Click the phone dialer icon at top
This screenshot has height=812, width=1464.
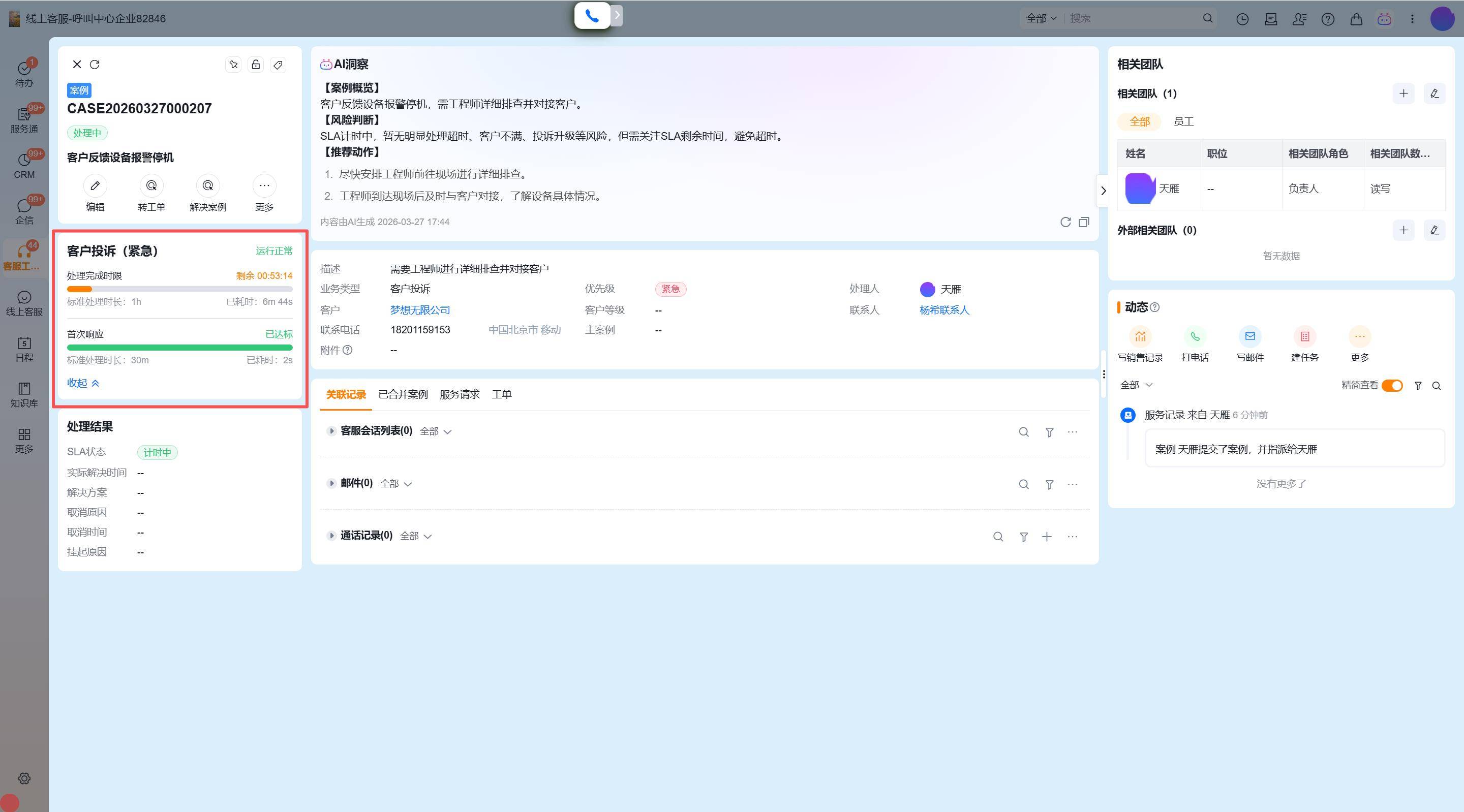coord(592,16)
